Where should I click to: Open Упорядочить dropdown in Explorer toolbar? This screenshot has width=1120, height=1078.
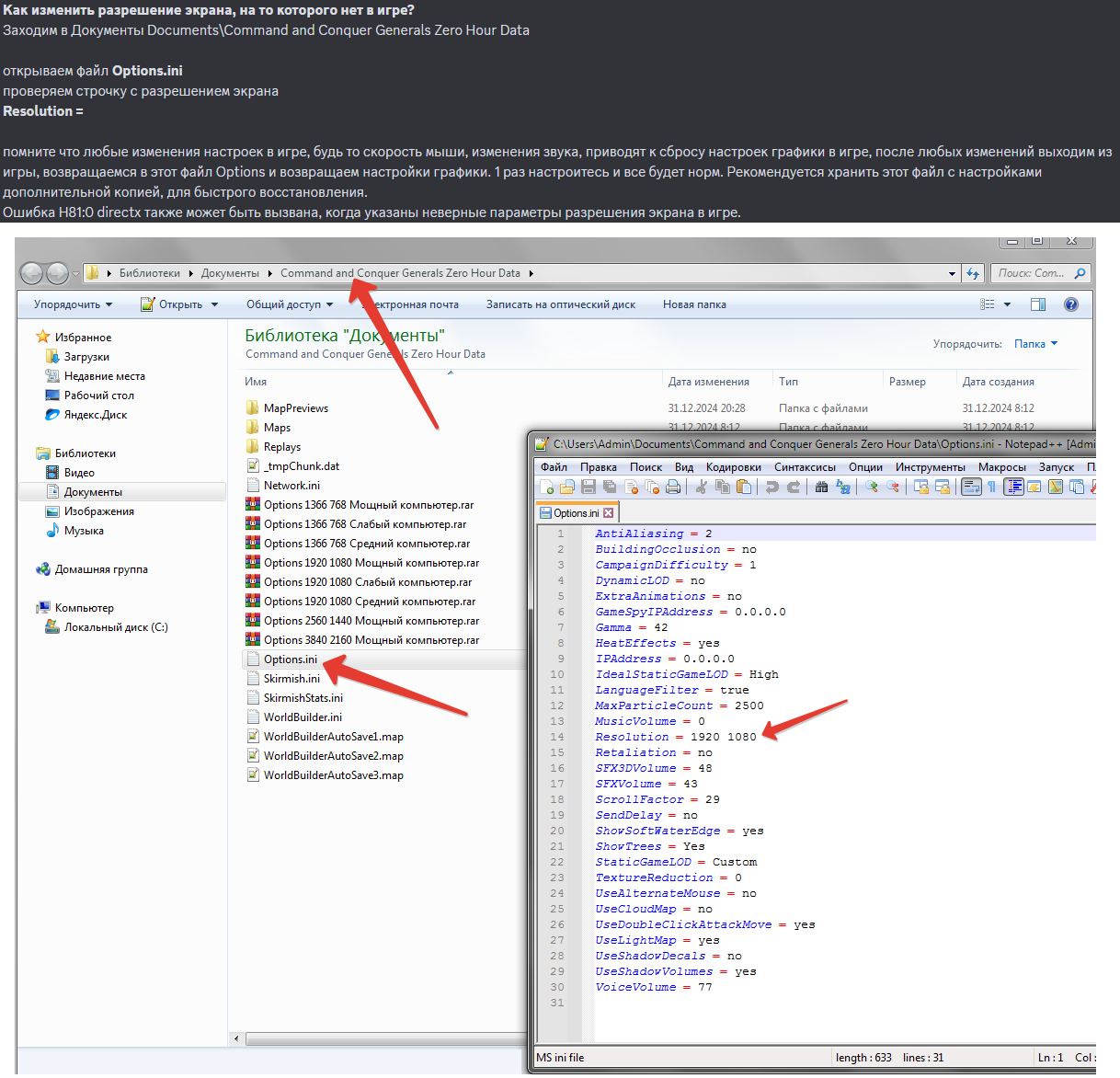coord(74,304)
